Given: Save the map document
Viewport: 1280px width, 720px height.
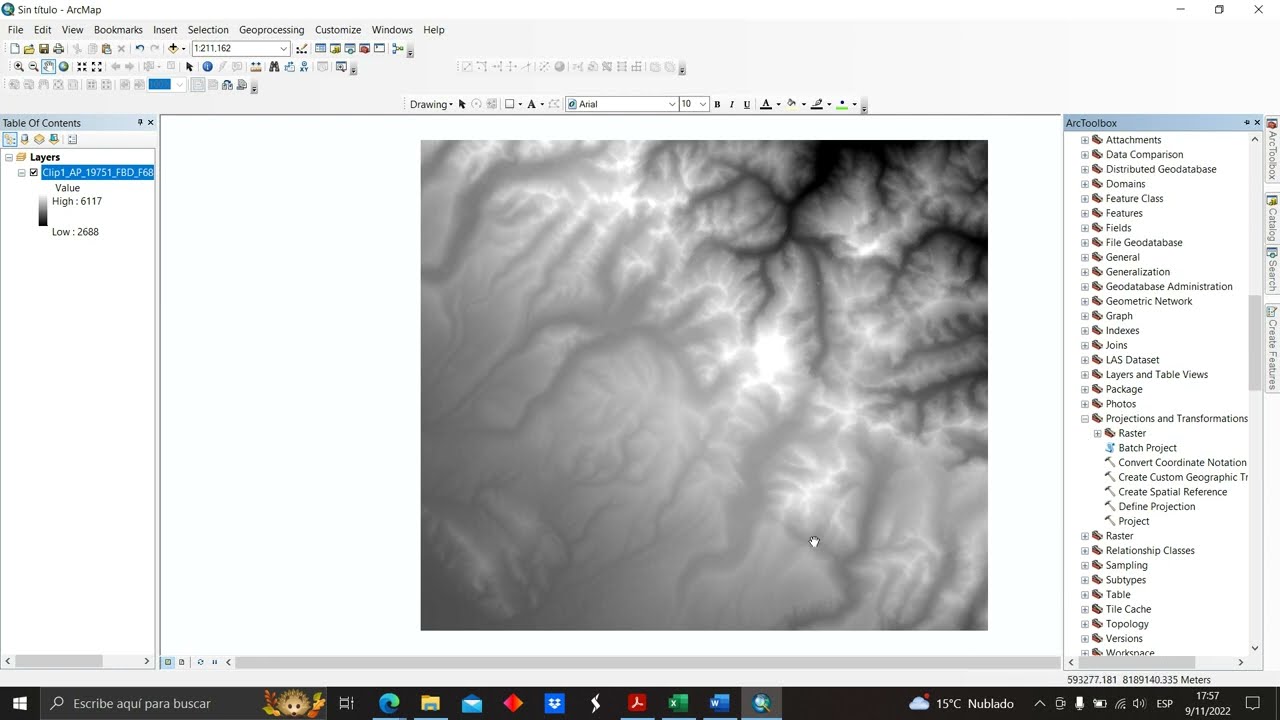Looking at the screenshot, I should [x=44, y=48].
